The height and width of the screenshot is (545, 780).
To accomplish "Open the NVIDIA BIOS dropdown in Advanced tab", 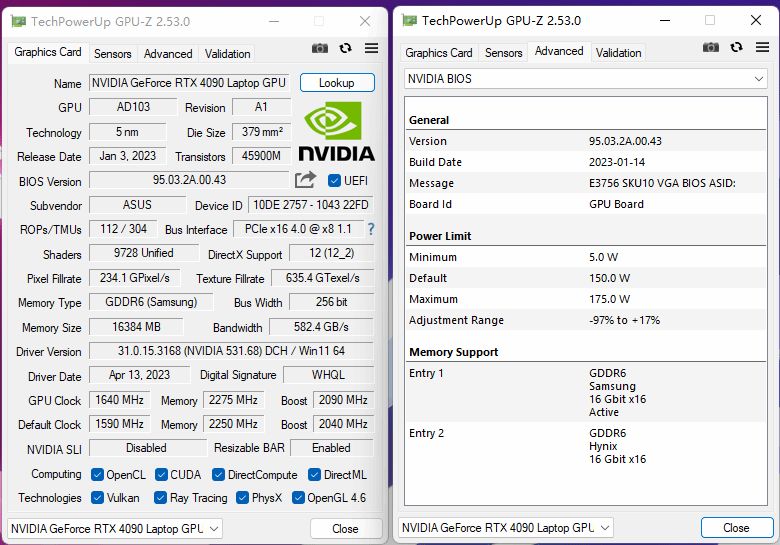I will tap(585, 79).
